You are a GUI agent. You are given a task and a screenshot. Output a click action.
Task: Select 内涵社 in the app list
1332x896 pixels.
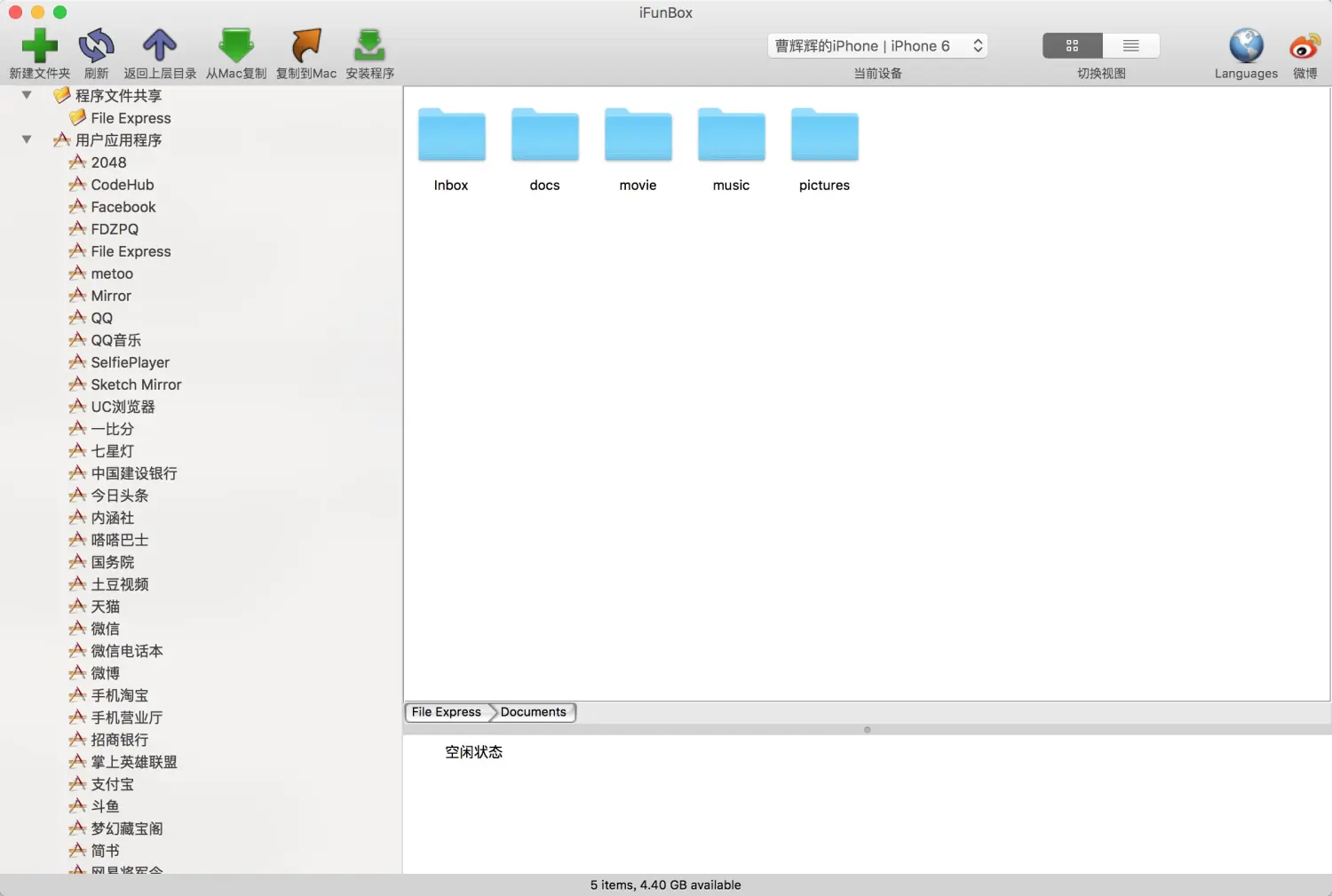point(101,518)
